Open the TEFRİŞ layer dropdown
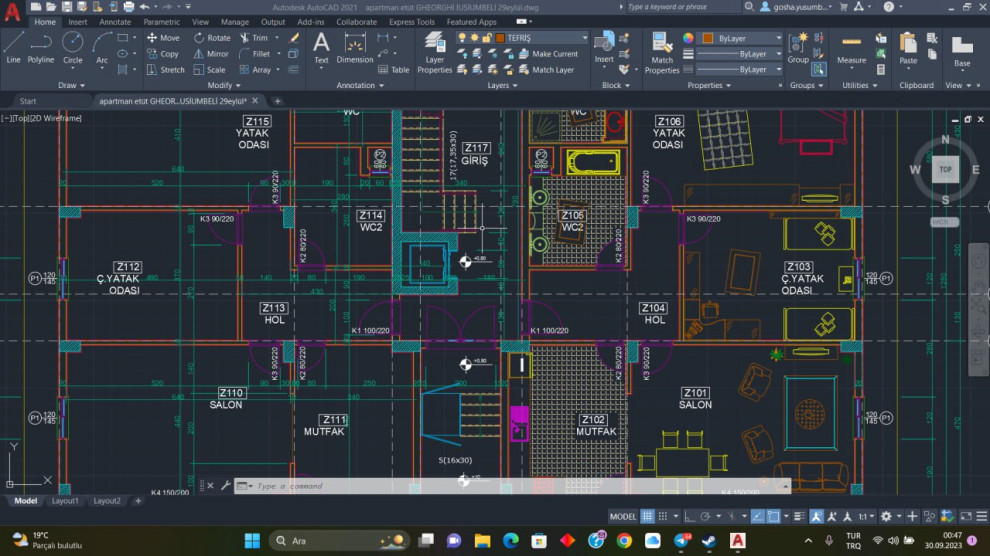The image size is (990, 556). pos(540,38)
